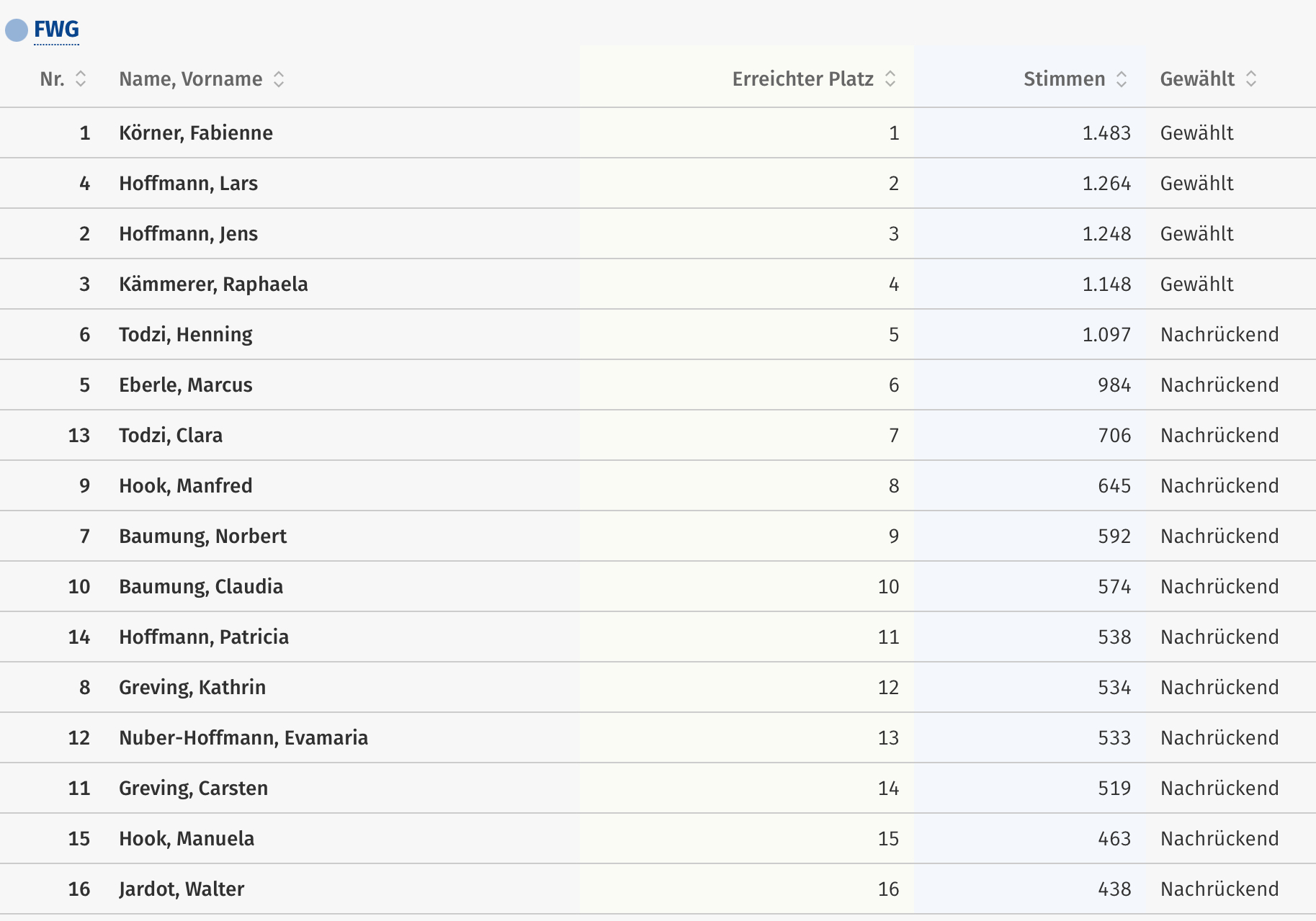Click the vote count 533
This screenshot has height=921, width=1316.
point(1114,738)
